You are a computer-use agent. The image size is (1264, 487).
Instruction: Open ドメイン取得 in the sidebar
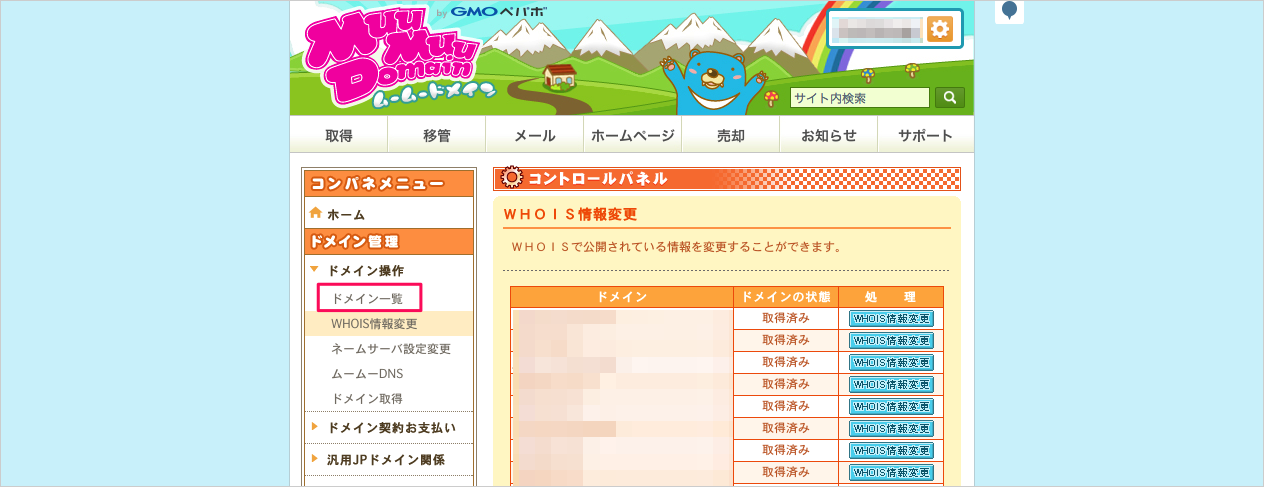click(367, 398)
